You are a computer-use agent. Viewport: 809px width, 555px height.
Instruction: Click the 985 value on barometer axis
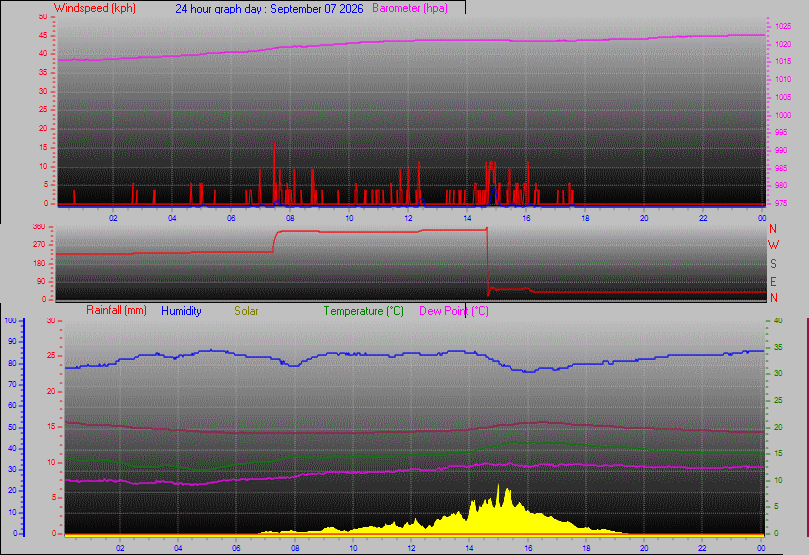point(781,168)
